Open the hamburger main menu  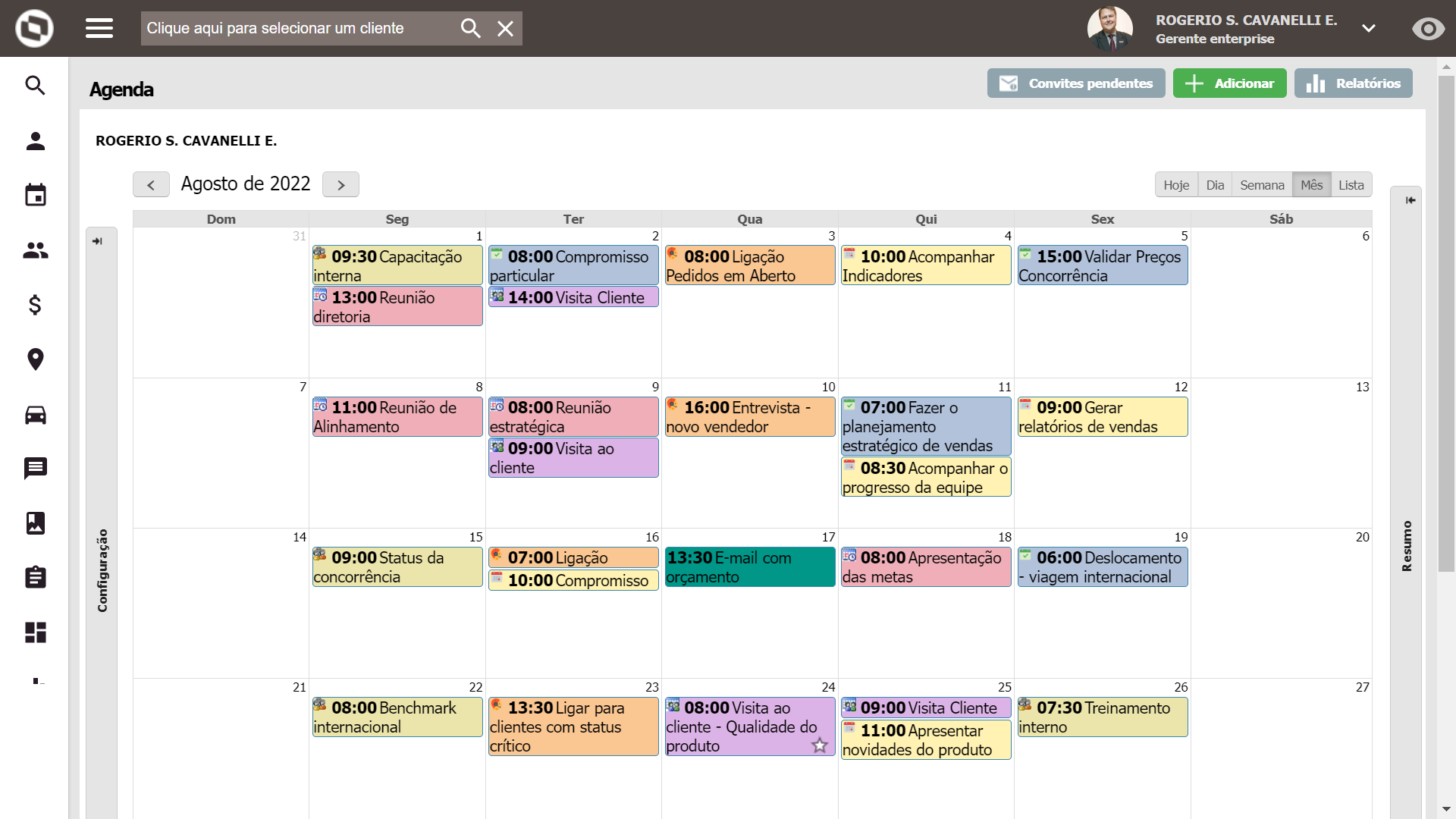point(99,28)
